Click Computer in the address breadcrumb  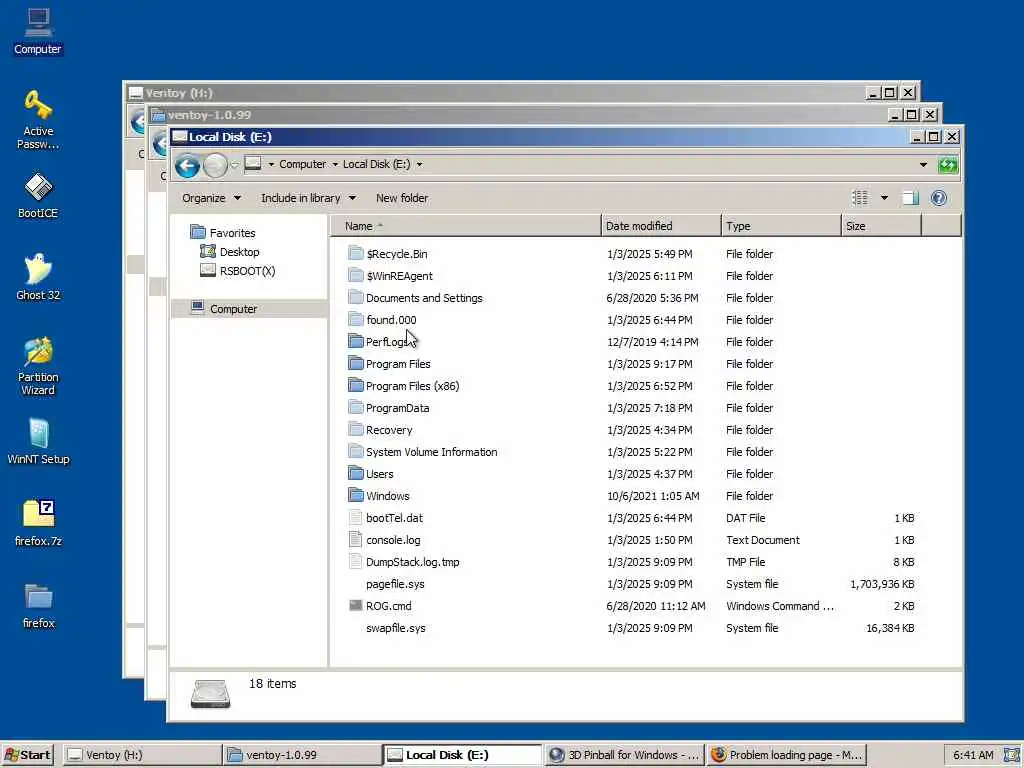(302, 164)
